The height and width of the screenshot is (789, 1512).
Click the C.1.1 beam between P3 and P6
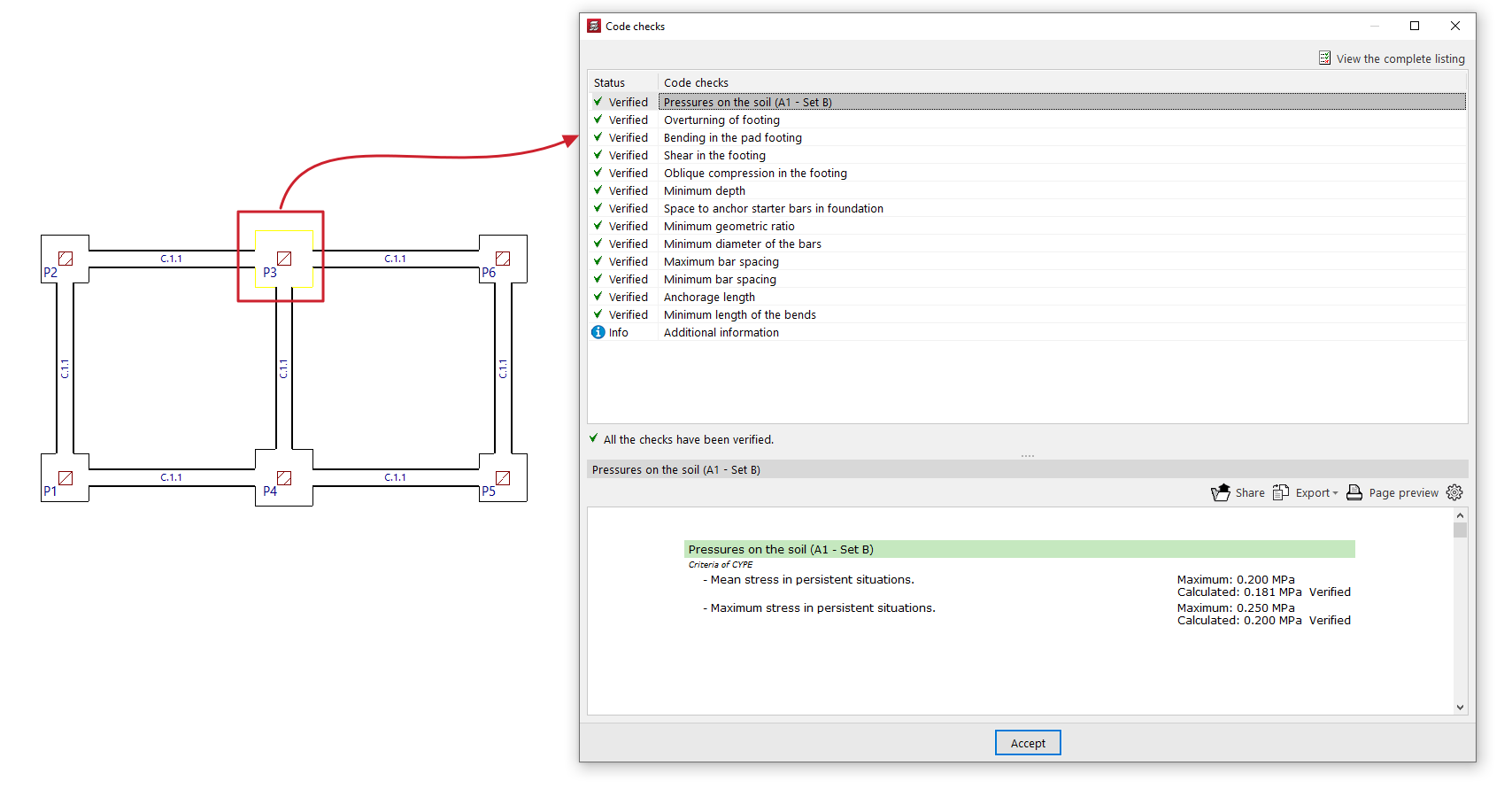click(x=396, y=259)
